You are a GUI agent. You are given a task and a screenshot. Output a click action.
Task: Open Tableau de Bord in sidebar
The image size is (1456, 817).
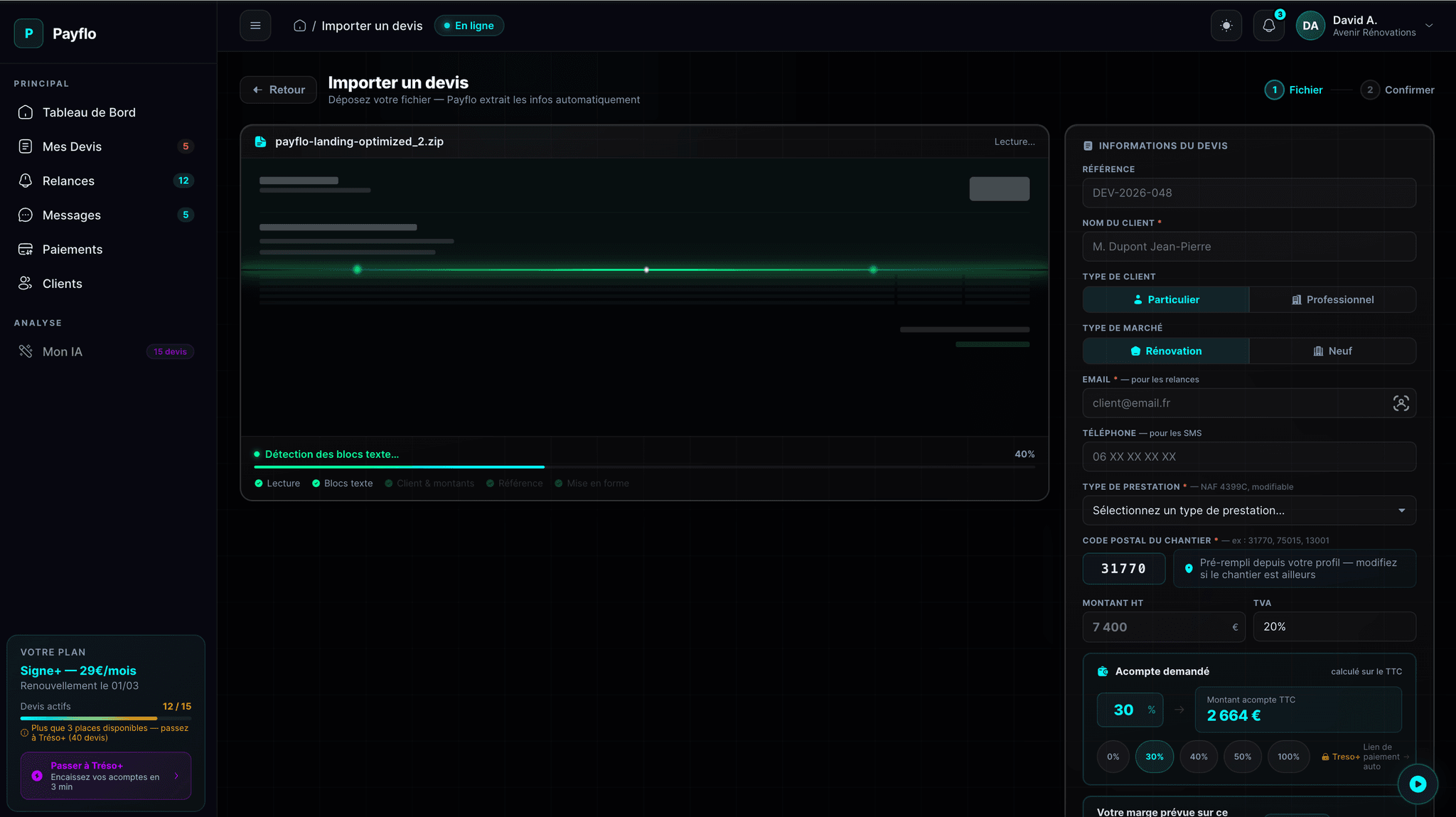107,112
